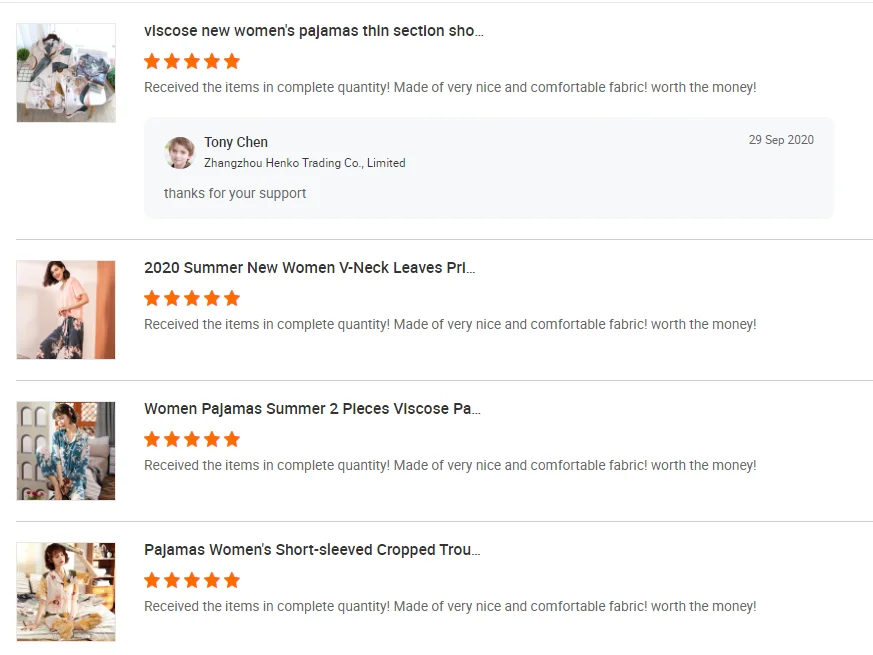Click the Tony Chen reviewer name
This screenshot has width=873, height=655.
click(236, 142)
